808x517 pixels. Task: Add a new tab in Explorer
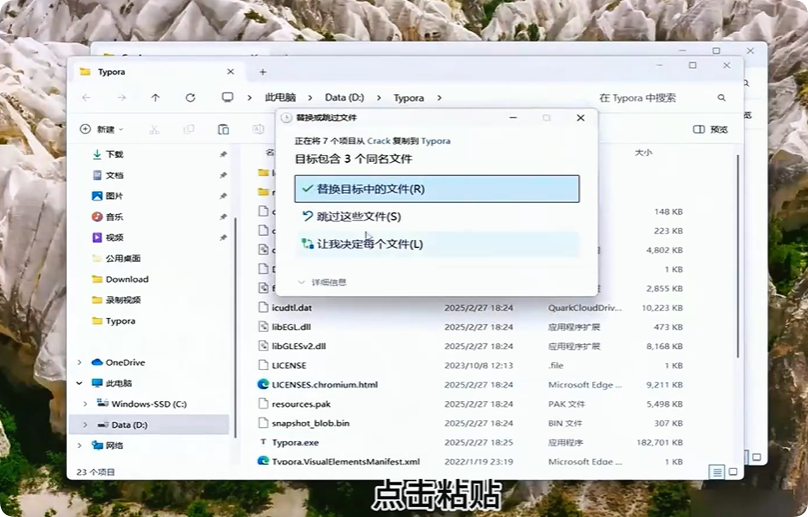(x=263, y=72)
